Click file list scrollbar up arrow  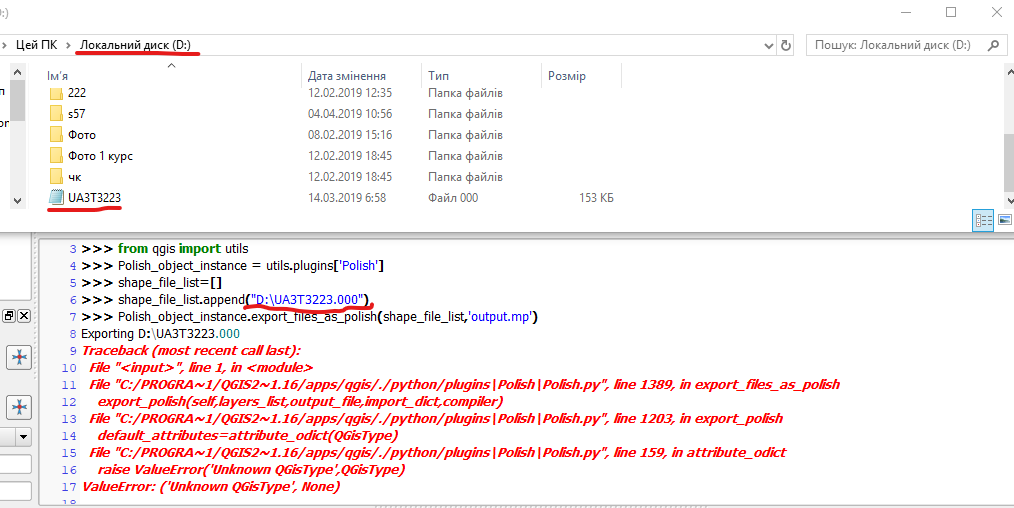coord(1009,72)
